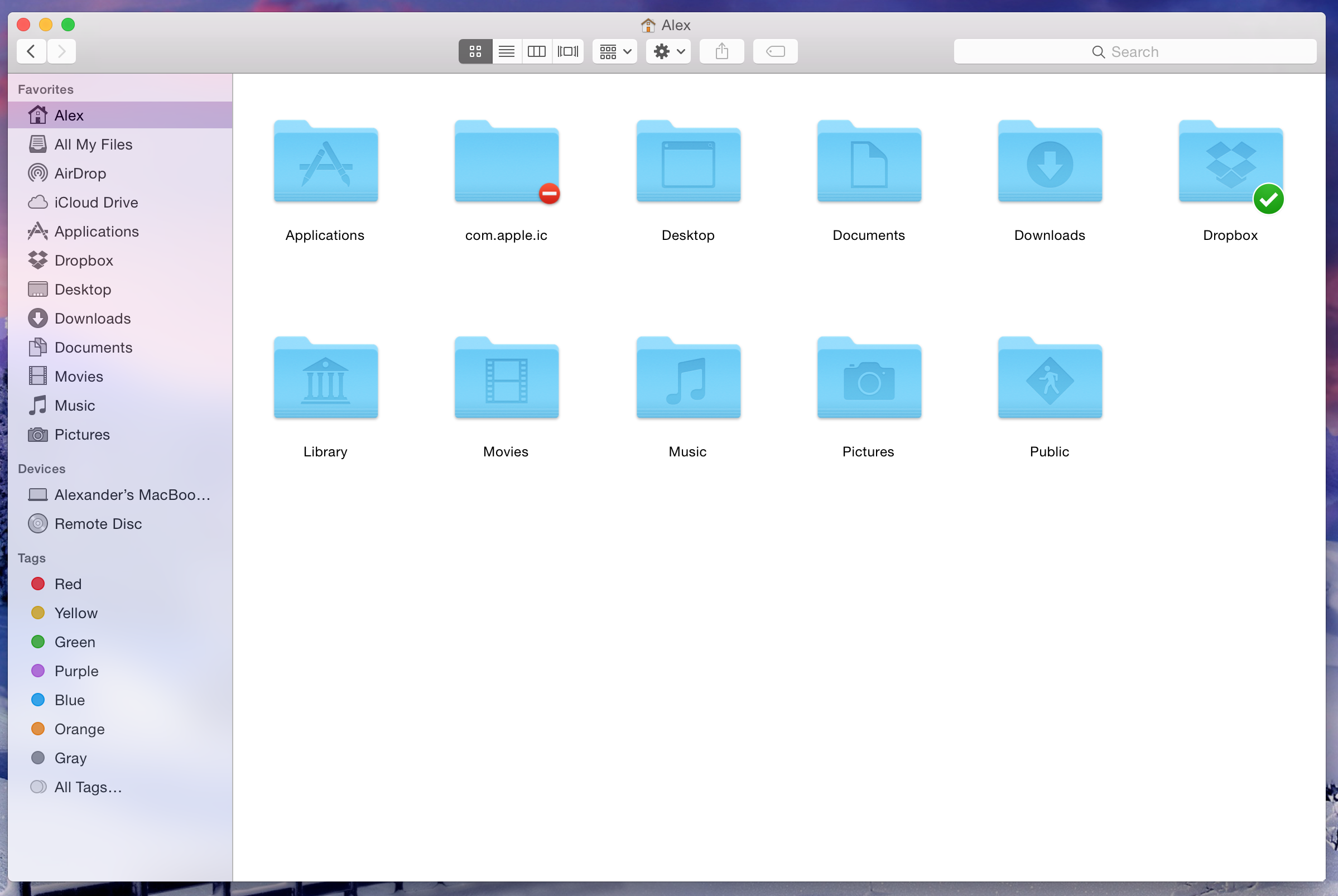Click the red stop badge on com.apple.ic
Screen dimensions: 1338x896
[550, 194]
